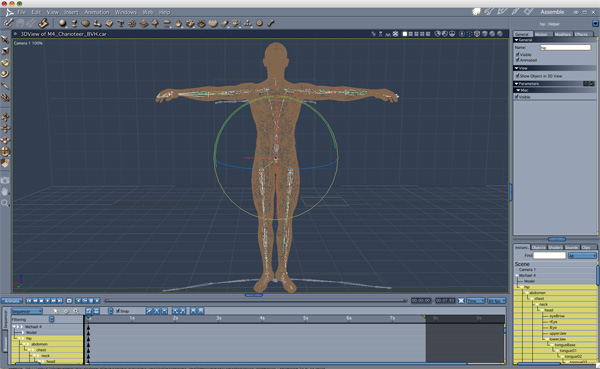Click the 3s mark on timeline ruler
600x369 pixels.
click(x=218, y=318)
